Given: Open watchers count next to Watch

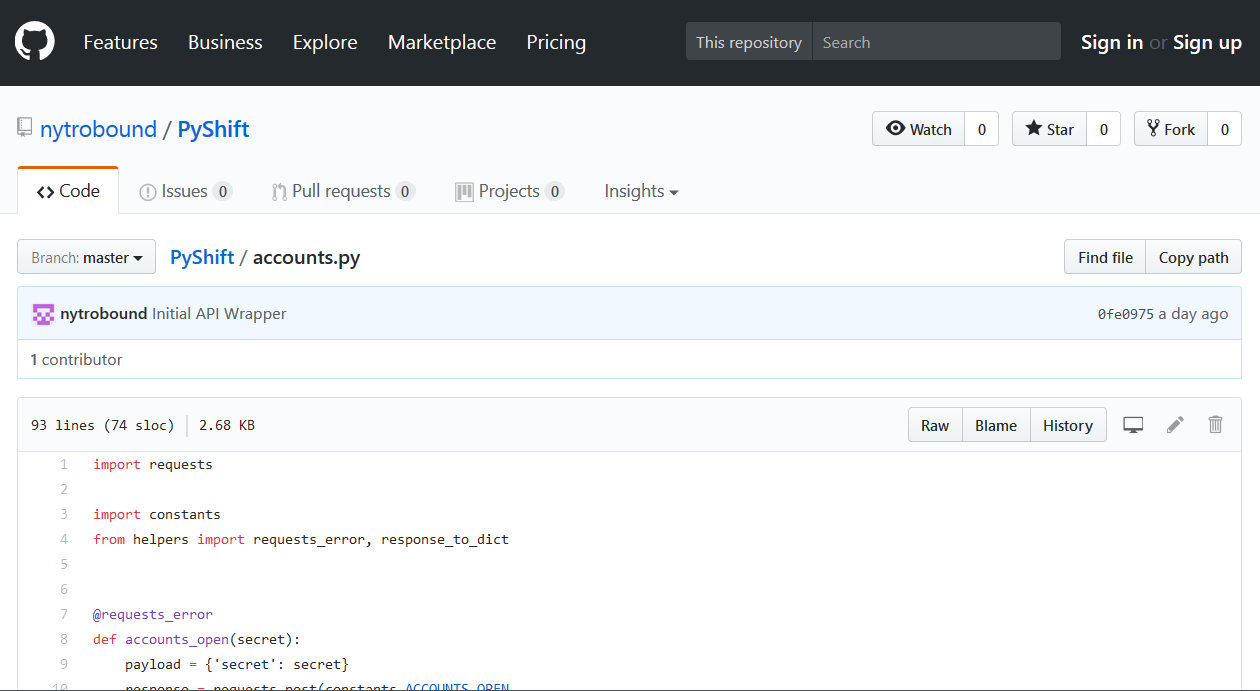Looking at the screenshot, I should point(982,129).
